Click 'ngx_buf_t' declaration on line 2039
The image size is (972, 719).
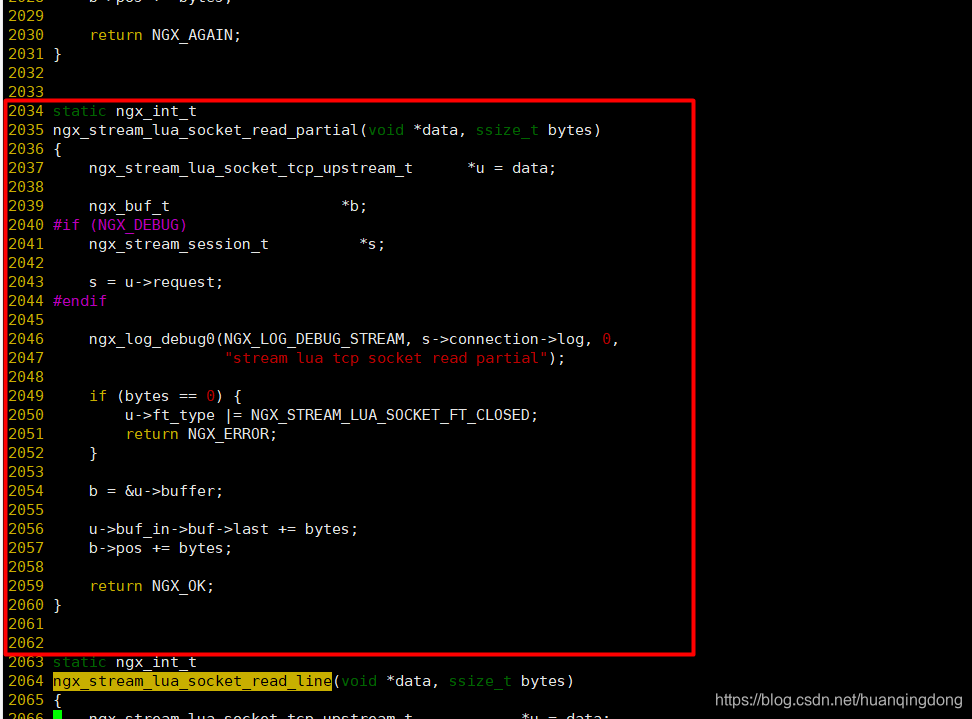coord(129,206)
